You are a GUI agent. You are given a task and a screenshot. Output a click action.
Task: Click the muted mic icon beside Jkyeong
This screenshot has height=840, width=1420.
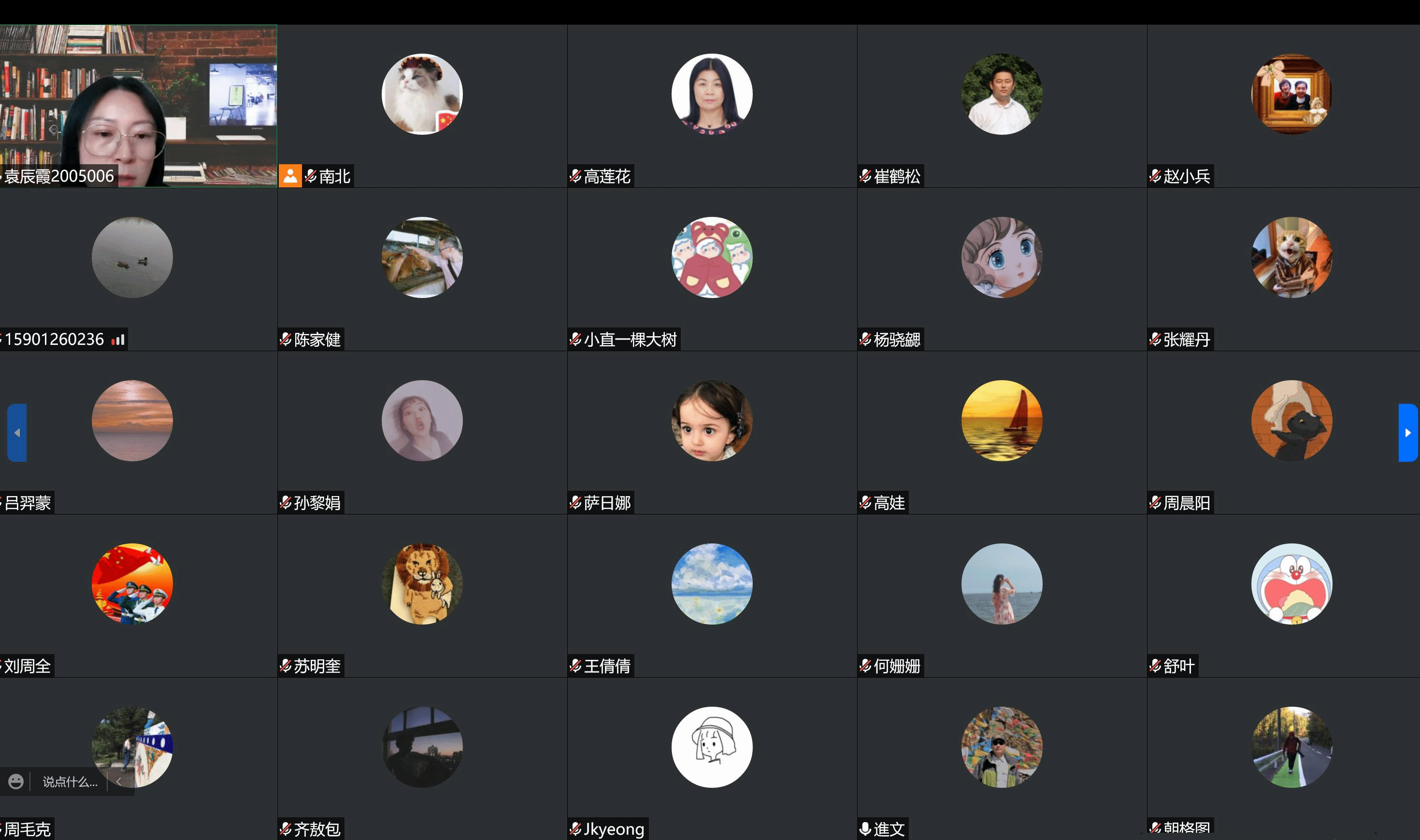pyautogui.click(x=575, y=829)
